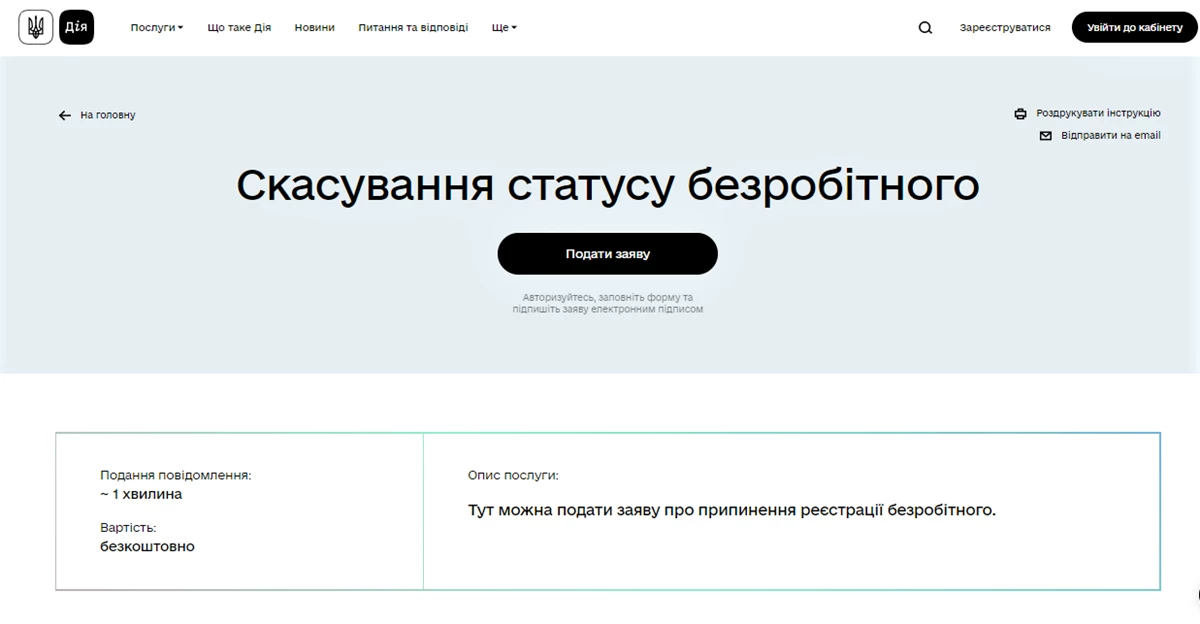The image size is (1200, 624).
Task: Click the envelope email icon
Action: click(1045, 136)
